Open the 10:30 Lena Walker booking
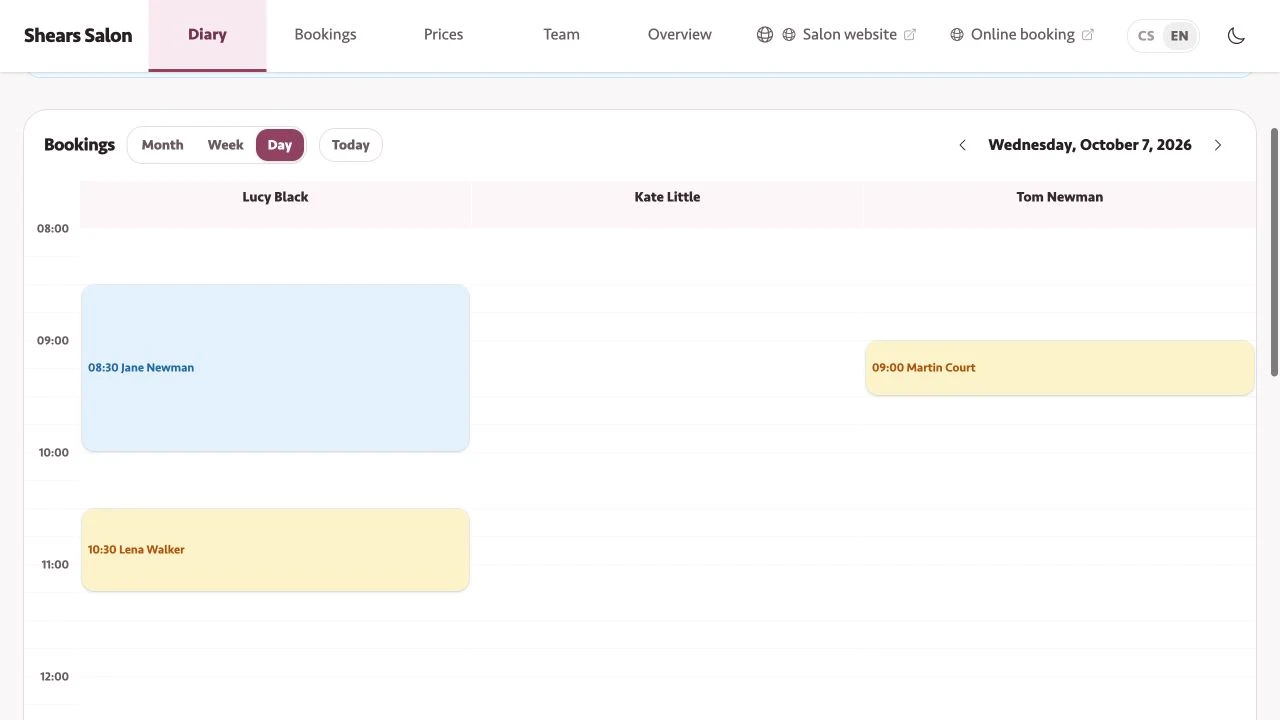This screenshot has width=1280, height=720. point(275,550)
